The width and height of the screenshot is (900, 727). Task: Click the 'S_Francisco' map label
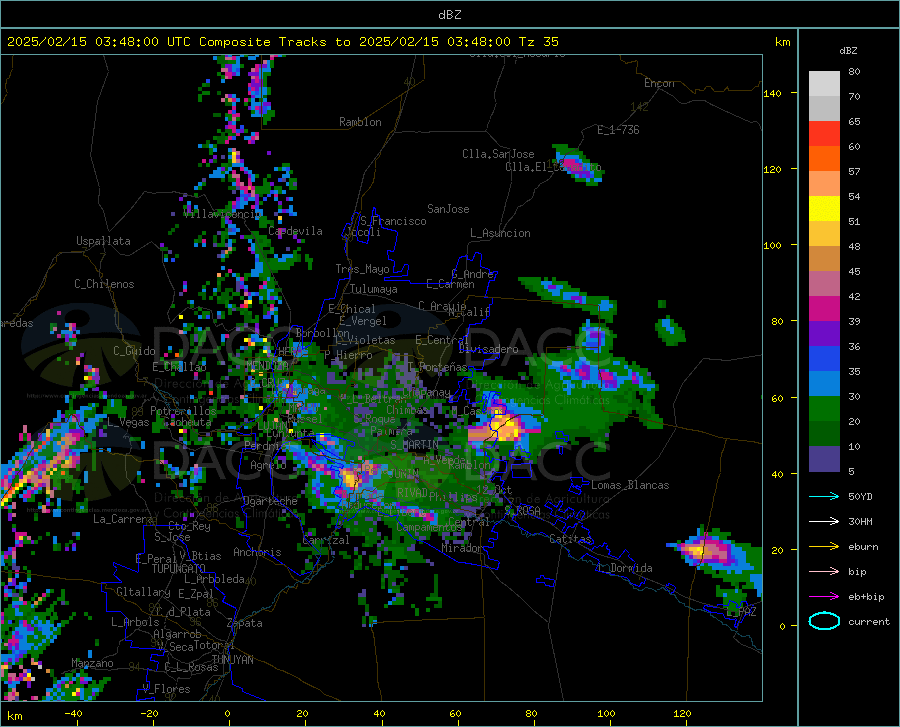[393, 221]
